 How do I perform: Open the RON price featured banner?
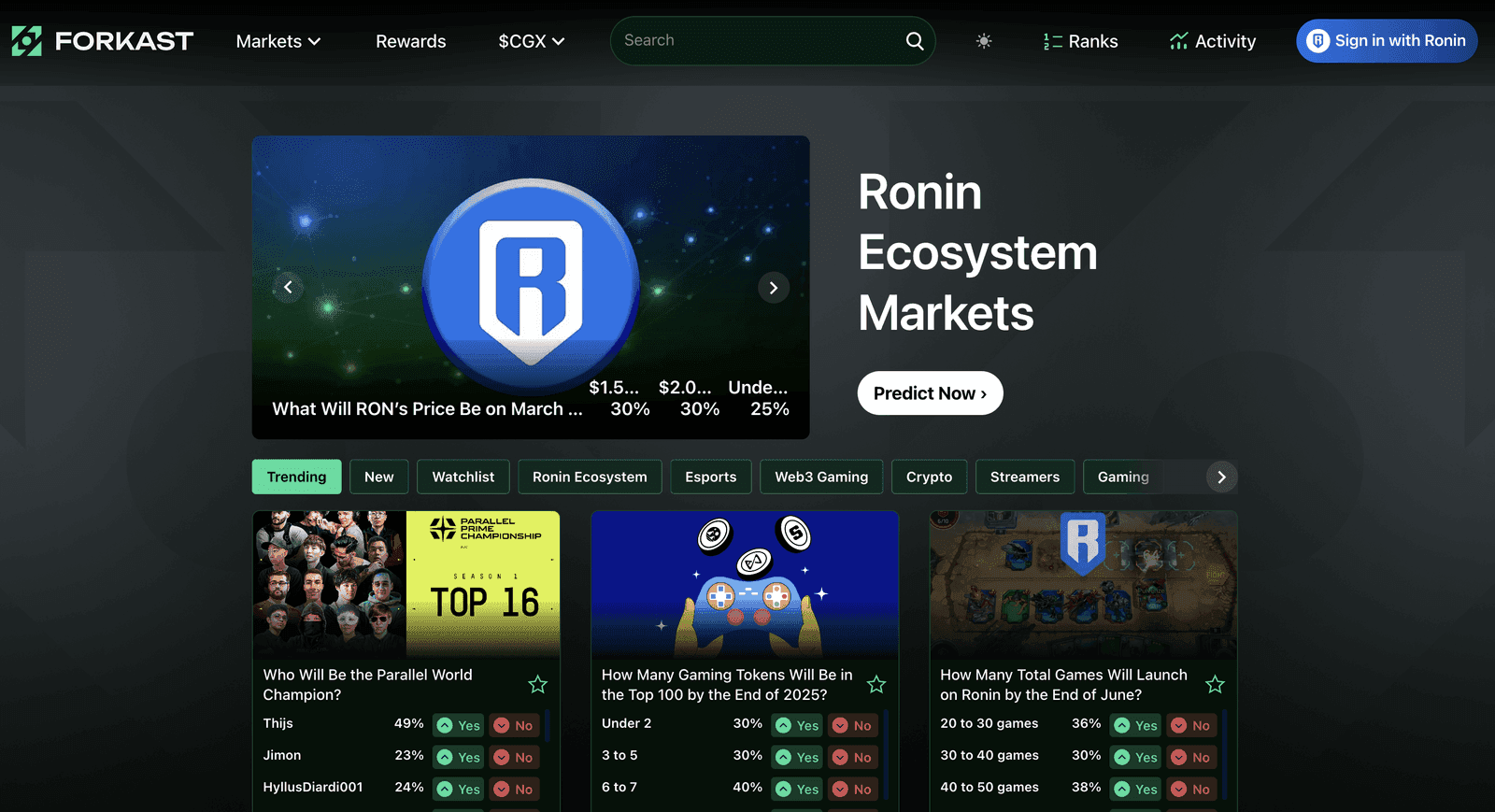531,287
